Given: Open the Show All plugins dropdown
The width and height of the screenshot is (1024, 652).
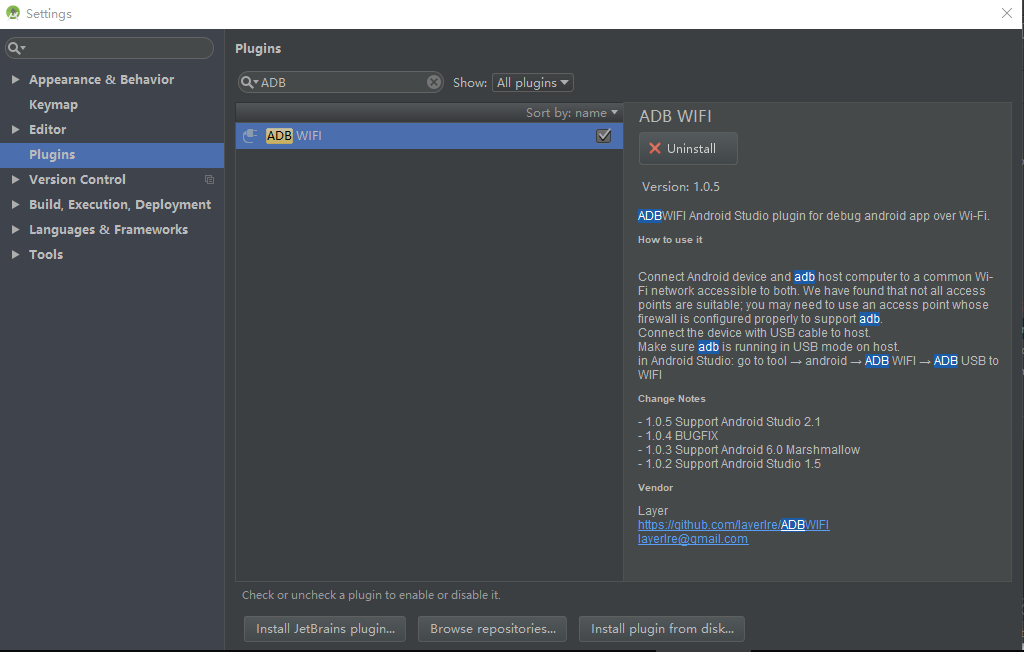Looking at the screenshot, I should click(x=532, y=82).
